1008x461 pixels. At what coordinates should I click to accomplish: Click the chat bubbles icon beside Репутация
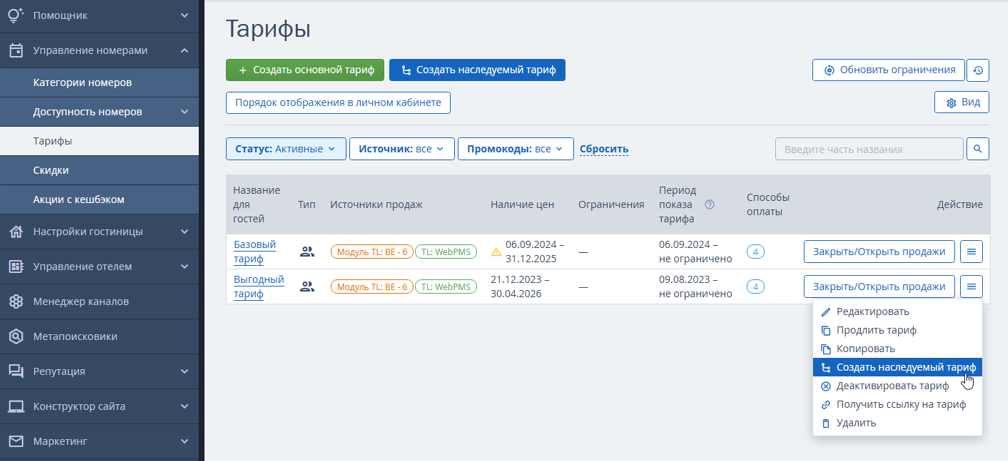[16, 372]
